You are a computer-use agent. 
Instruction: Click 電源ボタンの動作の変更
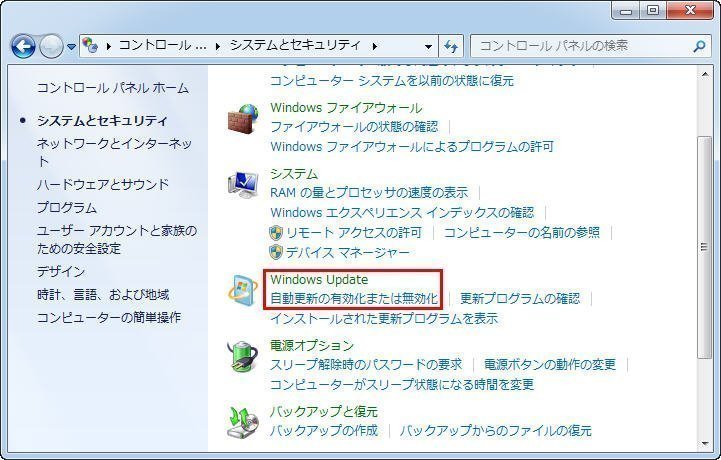(x=549, y=364)
